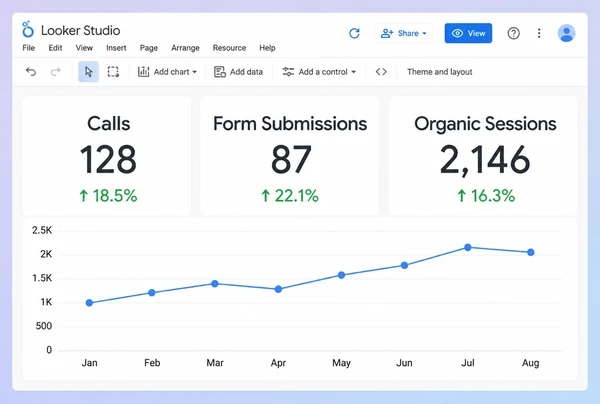Select the Organic Sessions value 2,146

(x=485, y=161)
